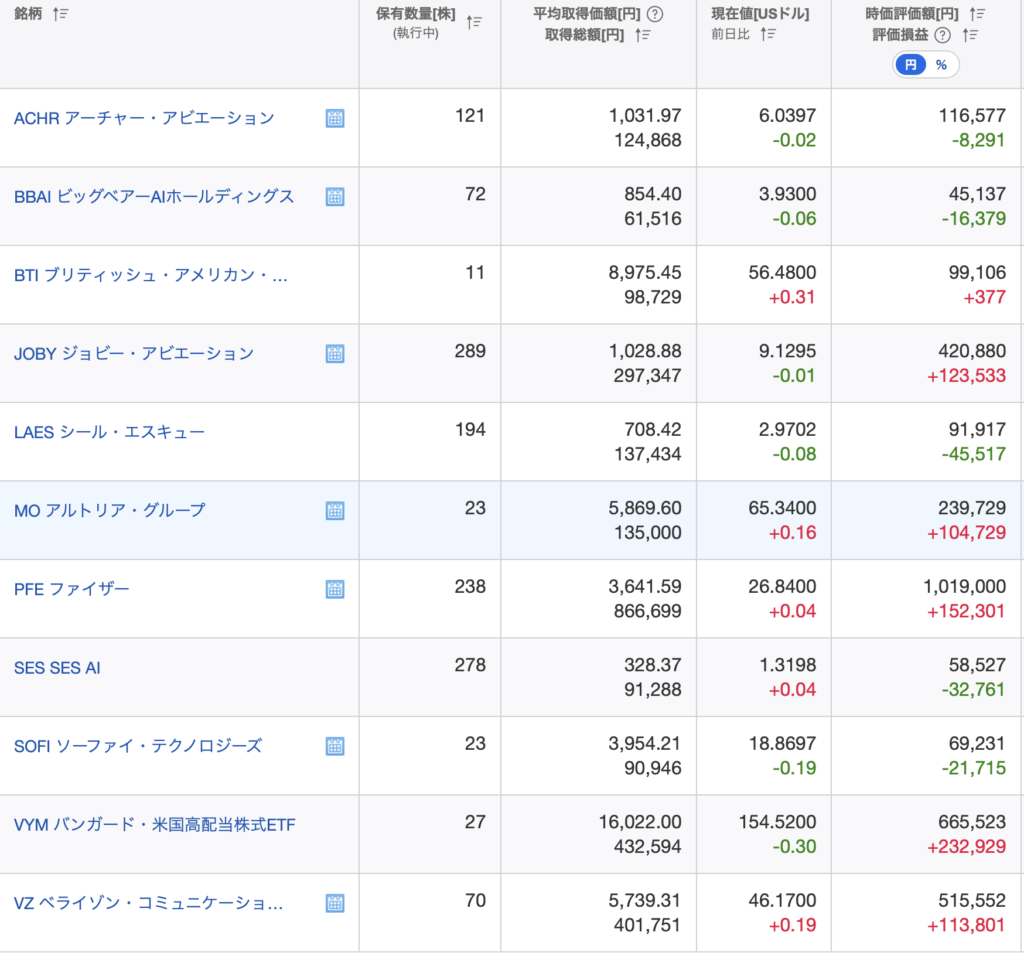Sort by 取得総額 column
Screen dimensions: 1024x956
click(x=643, y=35)
